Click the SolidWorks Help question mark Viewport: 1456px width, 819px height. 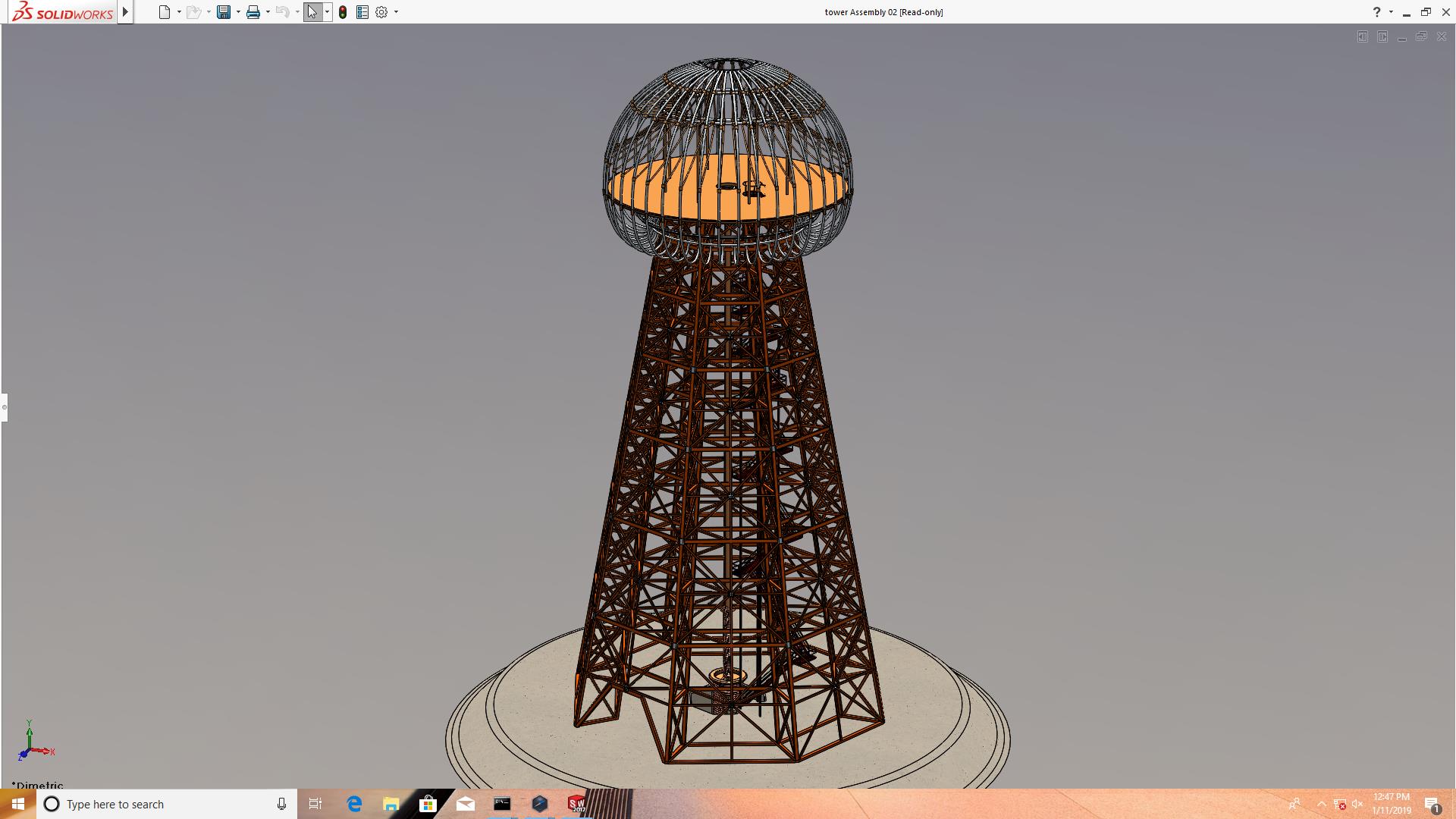coord(1376,12)
